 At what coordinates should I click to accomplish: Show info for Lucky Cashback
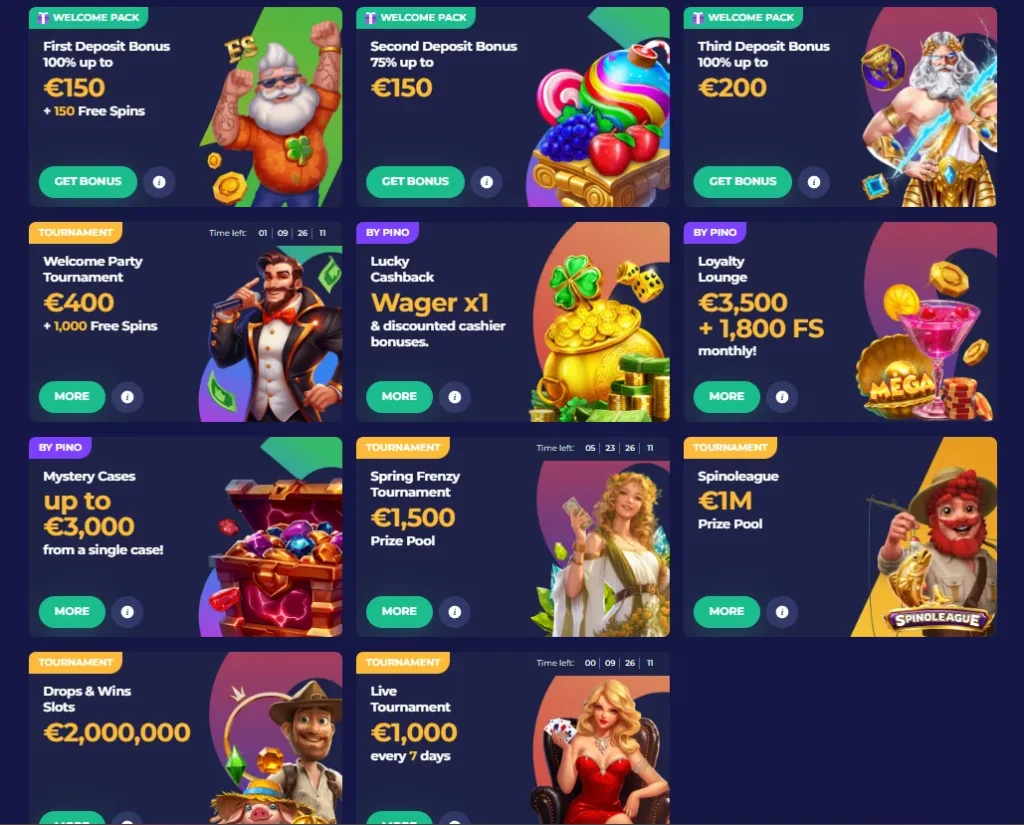click(455, 397)
